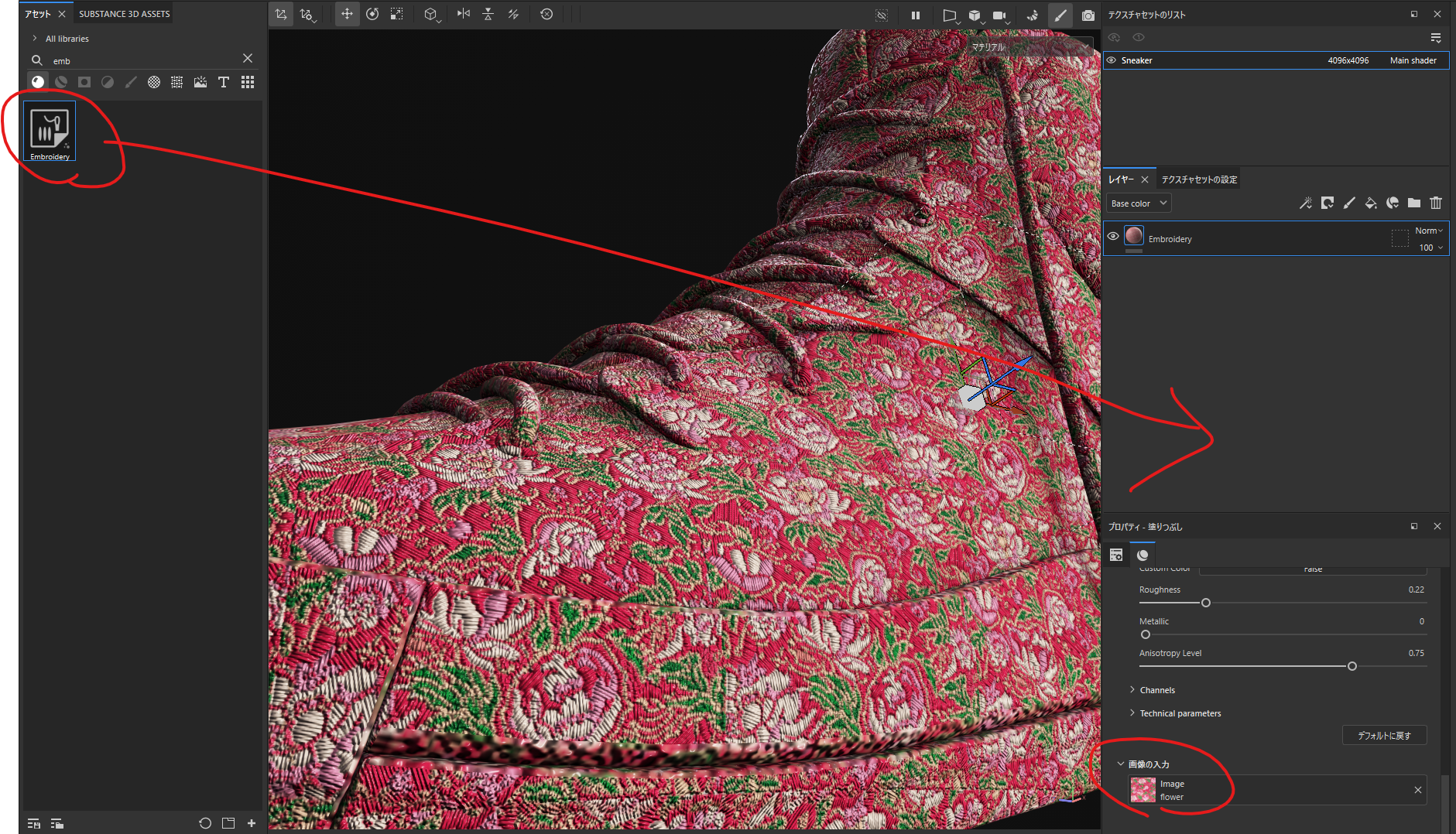Open the camera selection dropdown
This screenshot has width=1456, height=834.
(x=1001, y=15)
